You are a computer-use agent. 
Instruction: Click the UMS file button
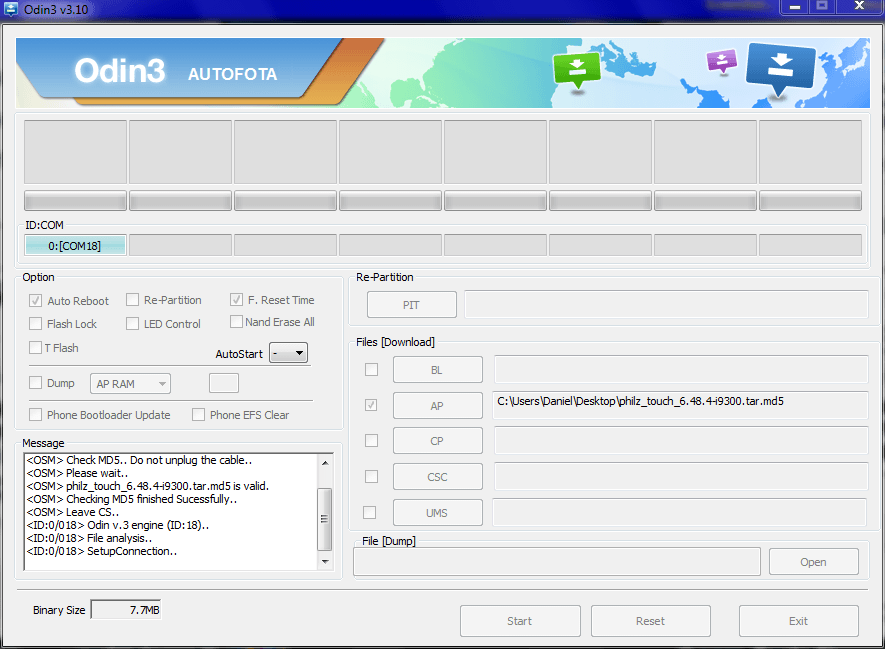click(437, 512)
